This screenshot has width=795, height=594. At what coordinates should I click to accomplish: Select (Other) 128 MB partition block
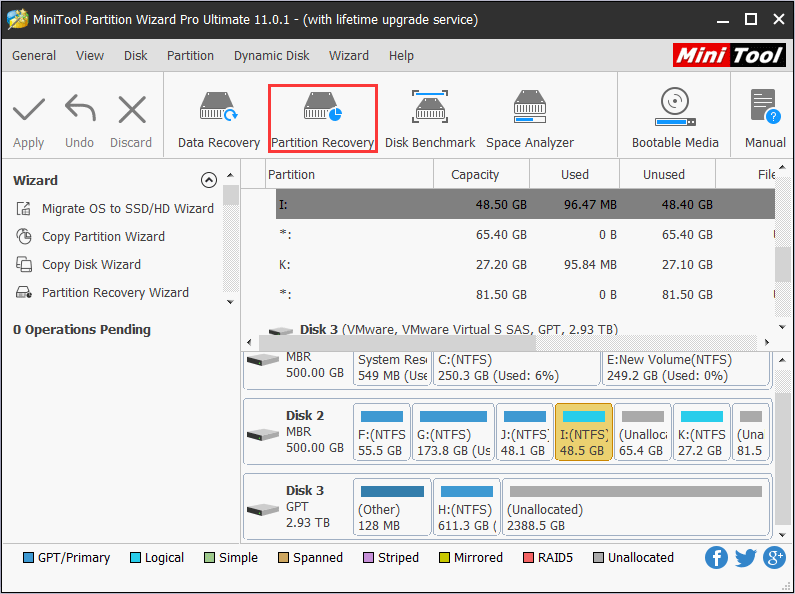pyautogui.click(x=392, y=507)
